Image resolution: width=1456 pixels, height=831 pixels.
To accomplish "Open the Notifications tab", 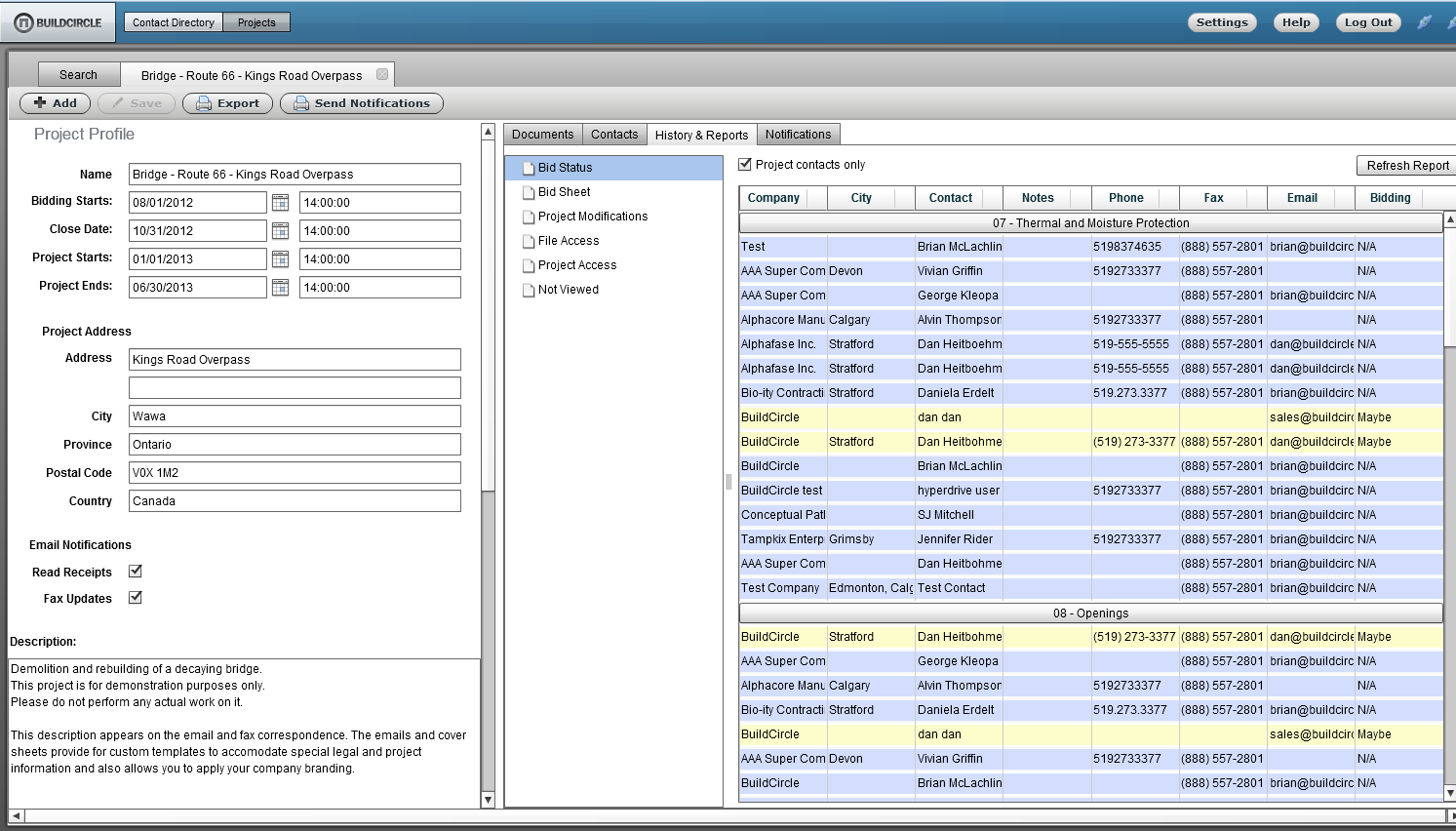I will [799, 135].
